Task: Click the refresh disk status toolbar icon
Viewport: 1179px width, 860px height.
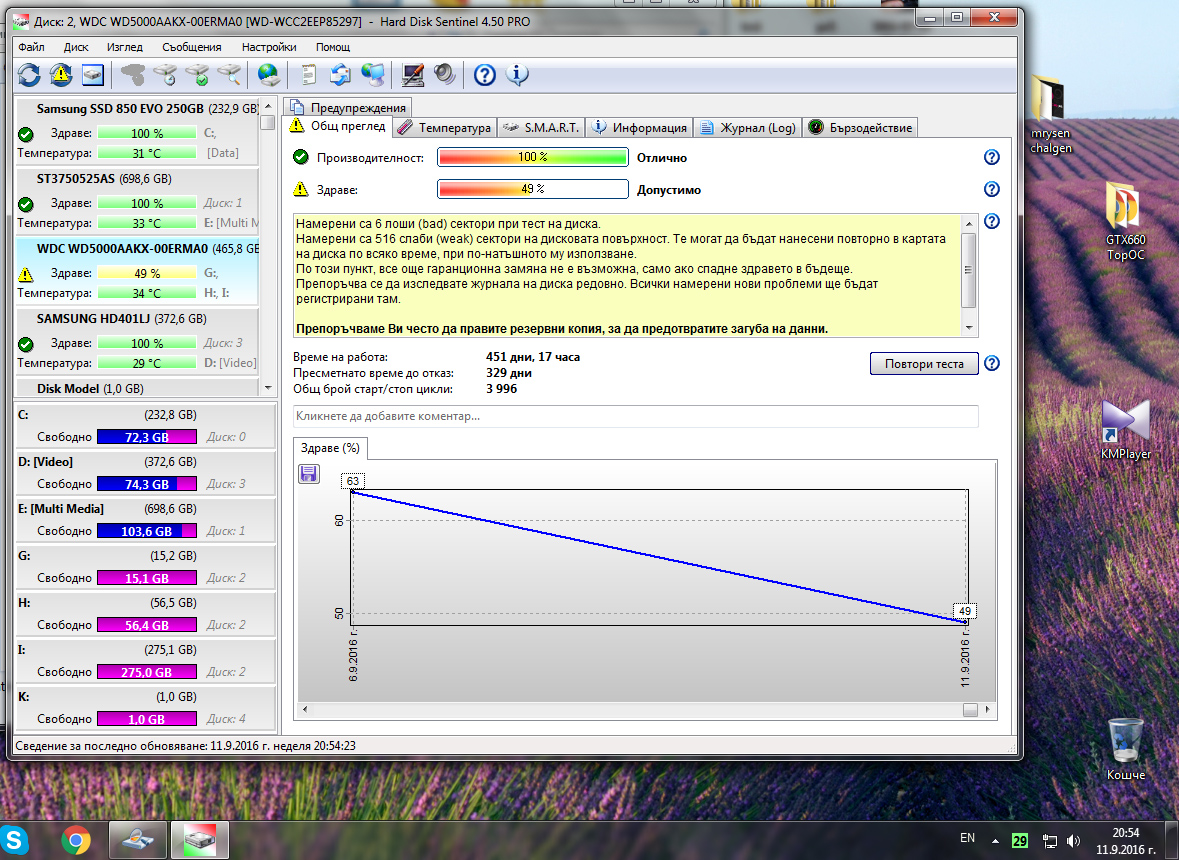Action: tap(29, 74)
